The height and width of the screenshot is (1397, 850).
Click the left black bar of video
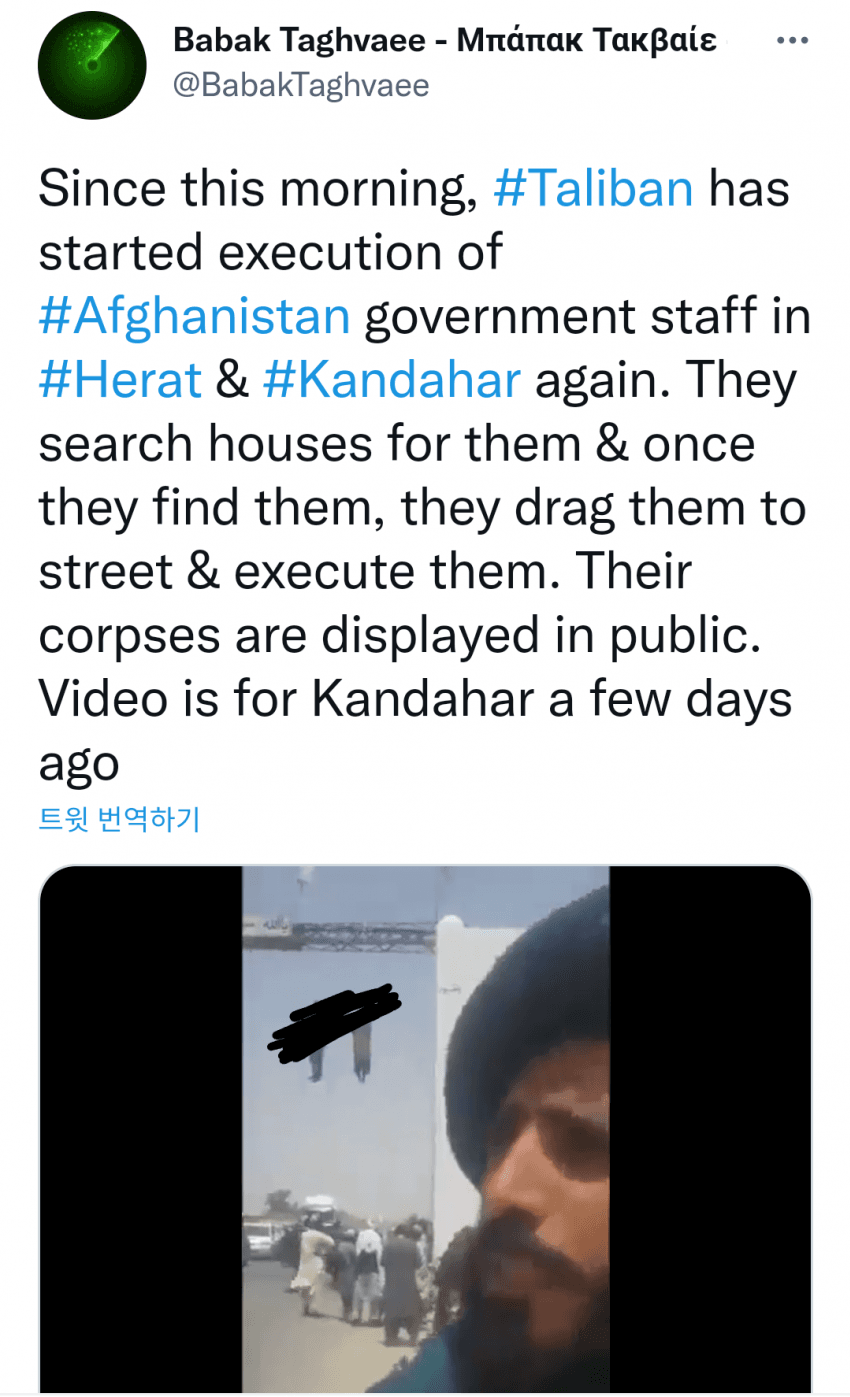point(141,1128)
